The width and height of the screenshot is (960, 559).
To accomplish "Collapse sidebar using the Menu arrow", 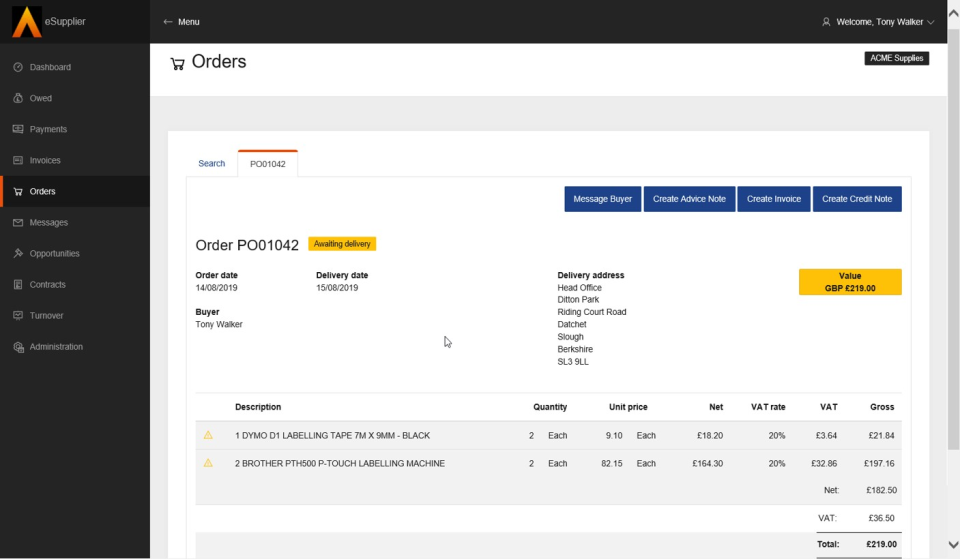I will click(x=168, y=21).
